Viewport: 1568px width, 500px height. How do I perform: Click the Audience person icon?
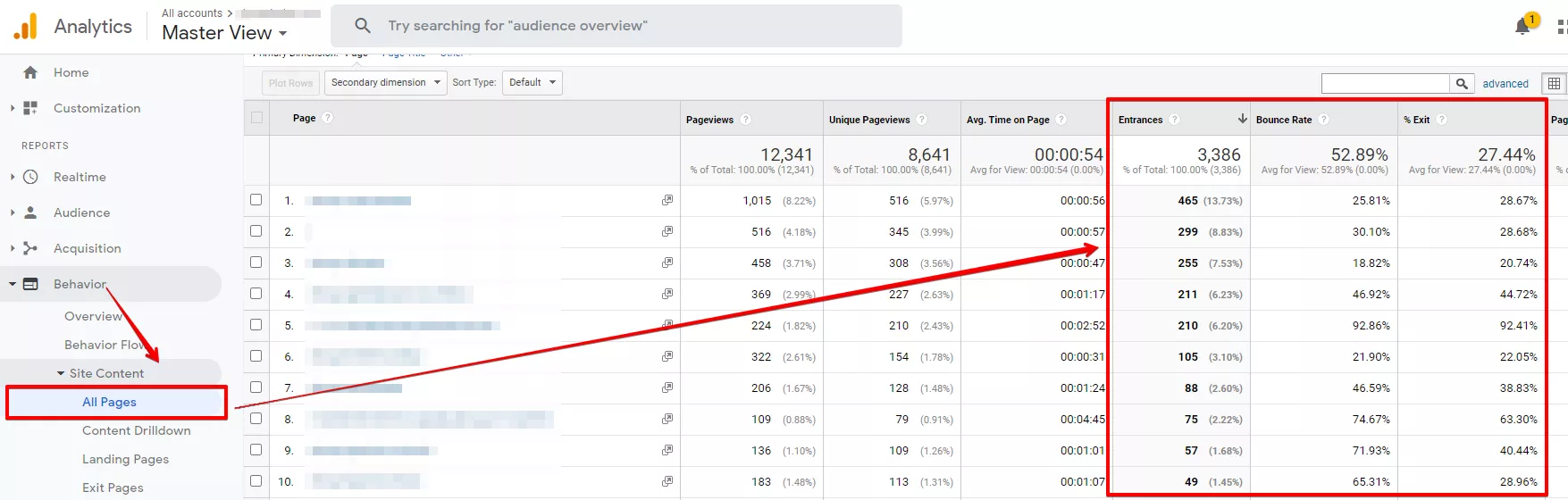(x=30, y=212)
